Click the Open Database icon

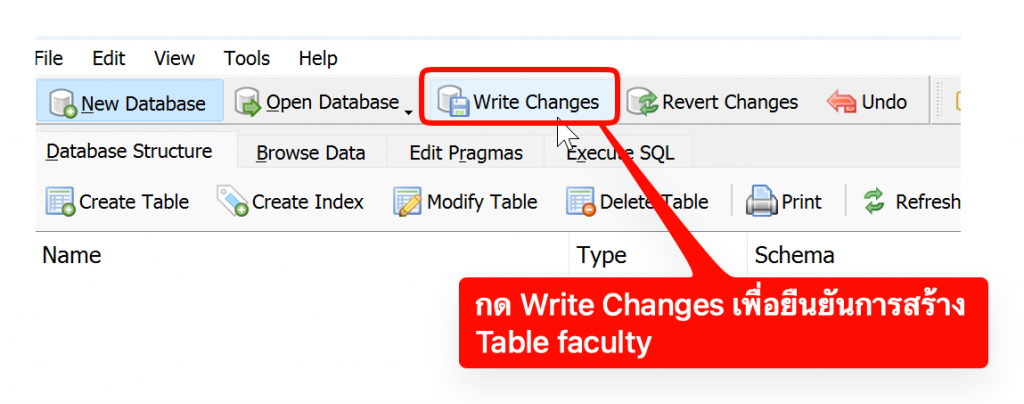pos(249,102)
